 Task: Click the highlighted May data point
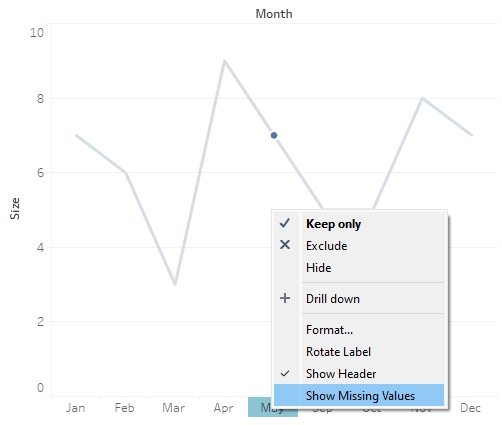point(274,135)
